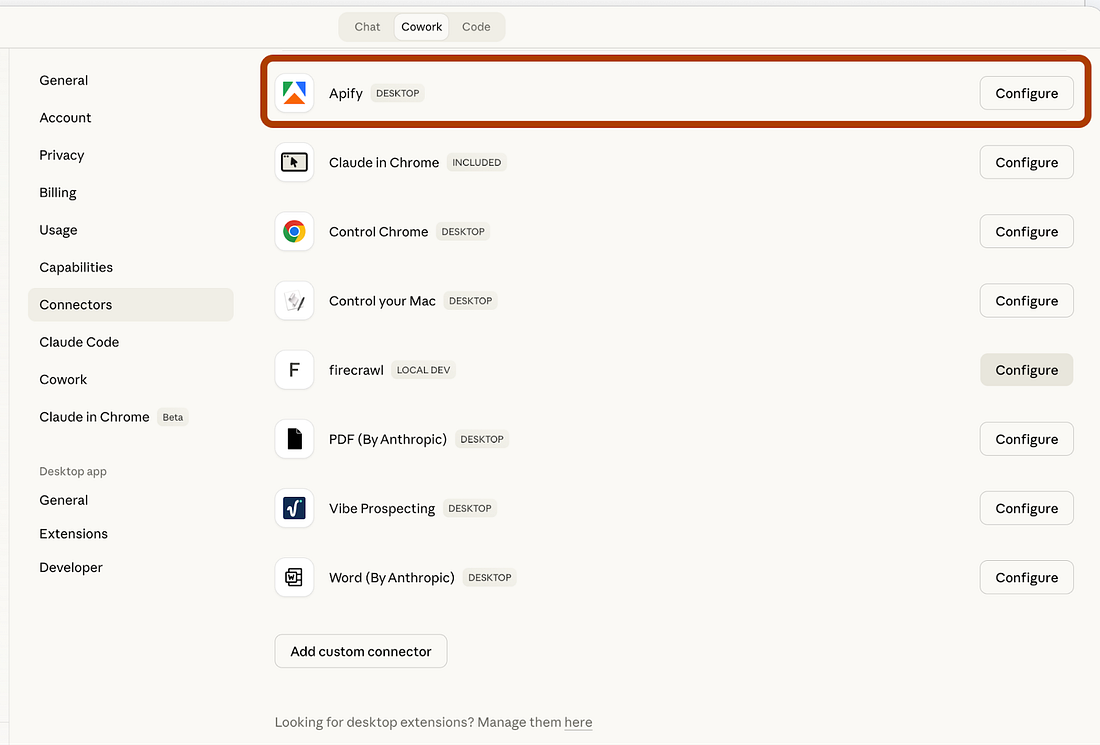Open the Billing settings section
The height and width of the screenshot is (745, 1100).
pyautogui.click(x=57, y=192)
